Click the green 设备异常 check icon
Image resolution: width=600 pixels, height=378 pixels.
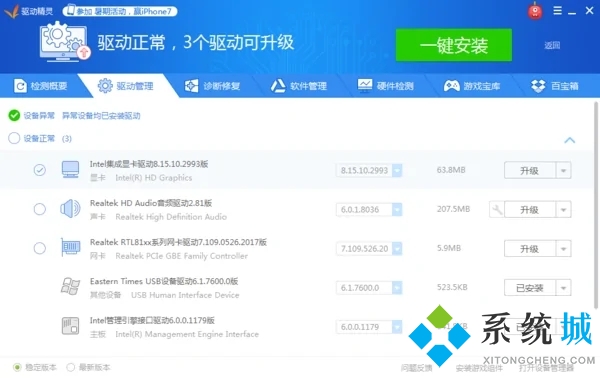click(x=14, y=116)
